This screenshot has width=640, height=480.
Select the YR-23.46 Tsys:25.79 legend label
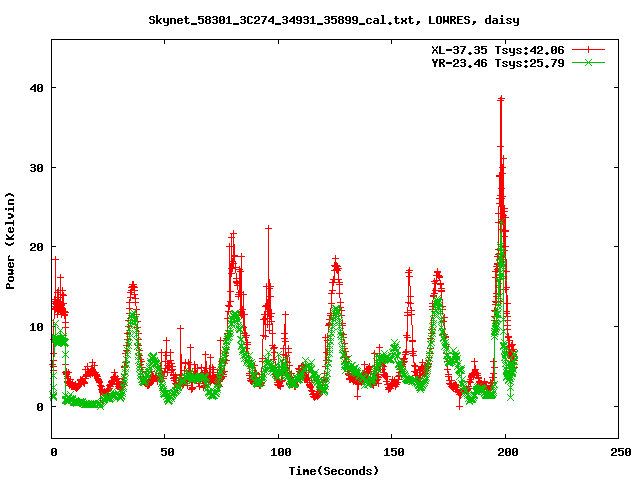(497, 62)
